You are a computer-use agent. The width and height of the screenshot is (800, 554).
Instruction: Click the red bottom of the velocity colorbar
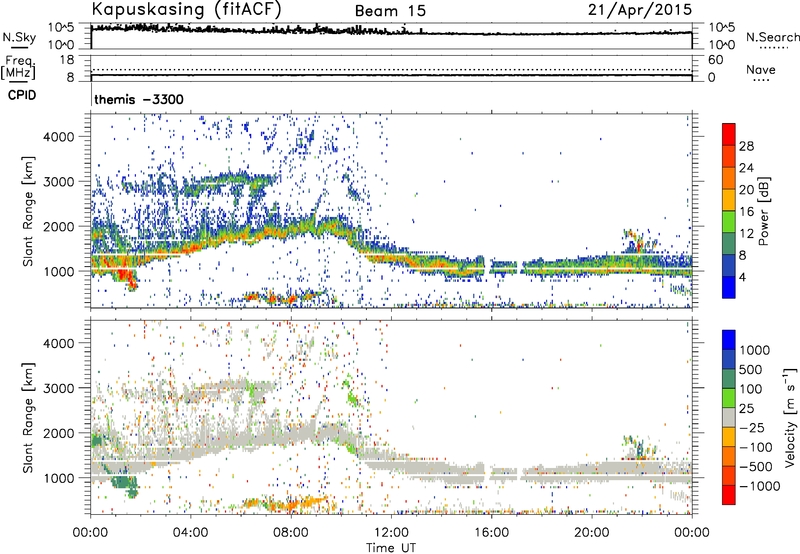click(x=729, y=495)
